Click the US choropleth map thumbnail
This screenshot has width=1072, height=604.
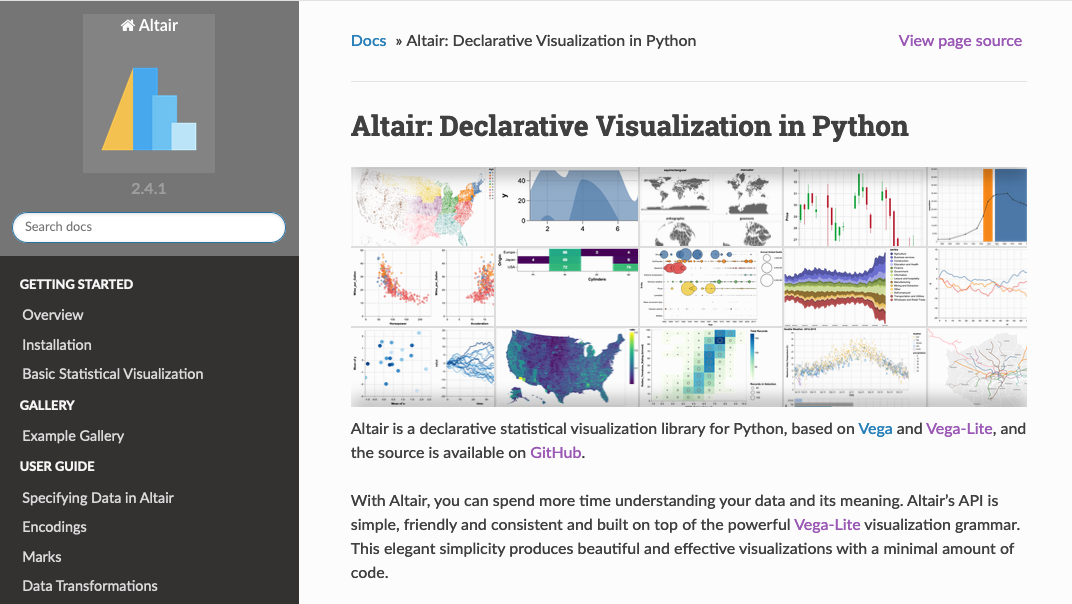567,367
